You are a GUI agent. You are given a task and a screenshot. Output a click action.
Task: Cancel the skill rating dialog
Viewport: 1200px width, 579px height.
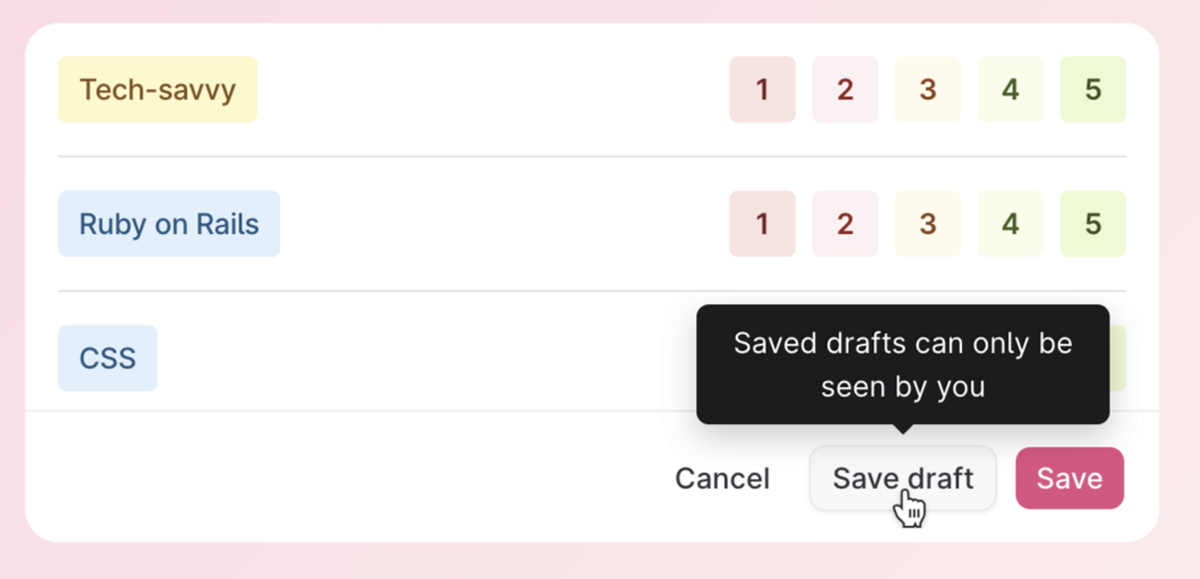coord(722,479)
